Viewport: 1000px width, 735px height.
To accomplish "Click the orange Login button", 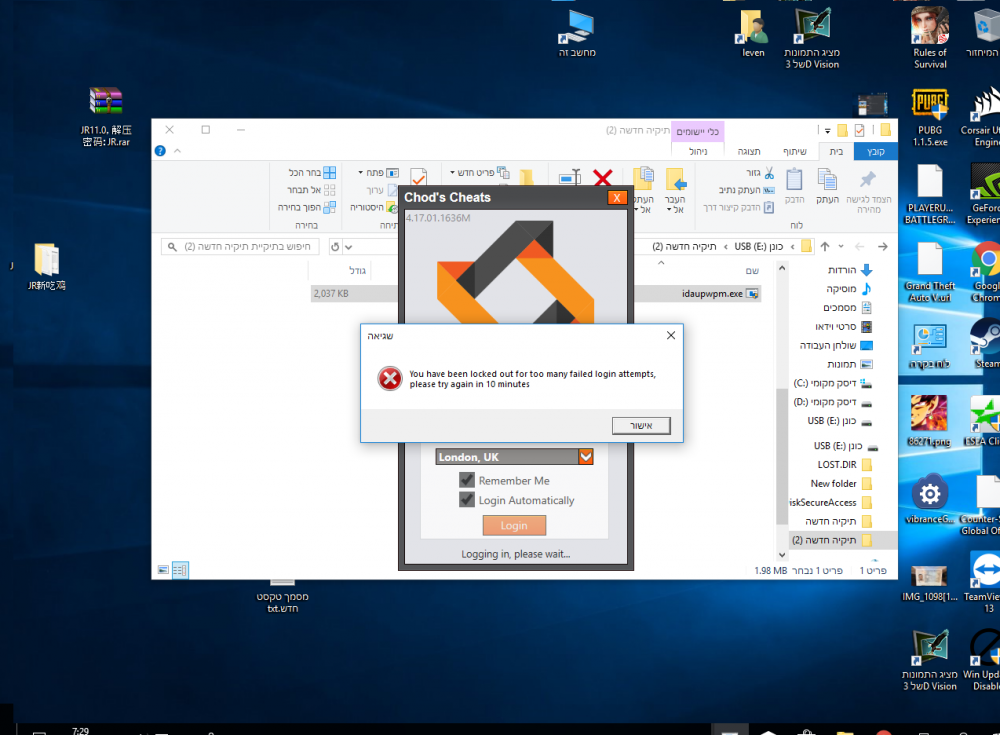I will pyautogui.click(x=514, y=526).
